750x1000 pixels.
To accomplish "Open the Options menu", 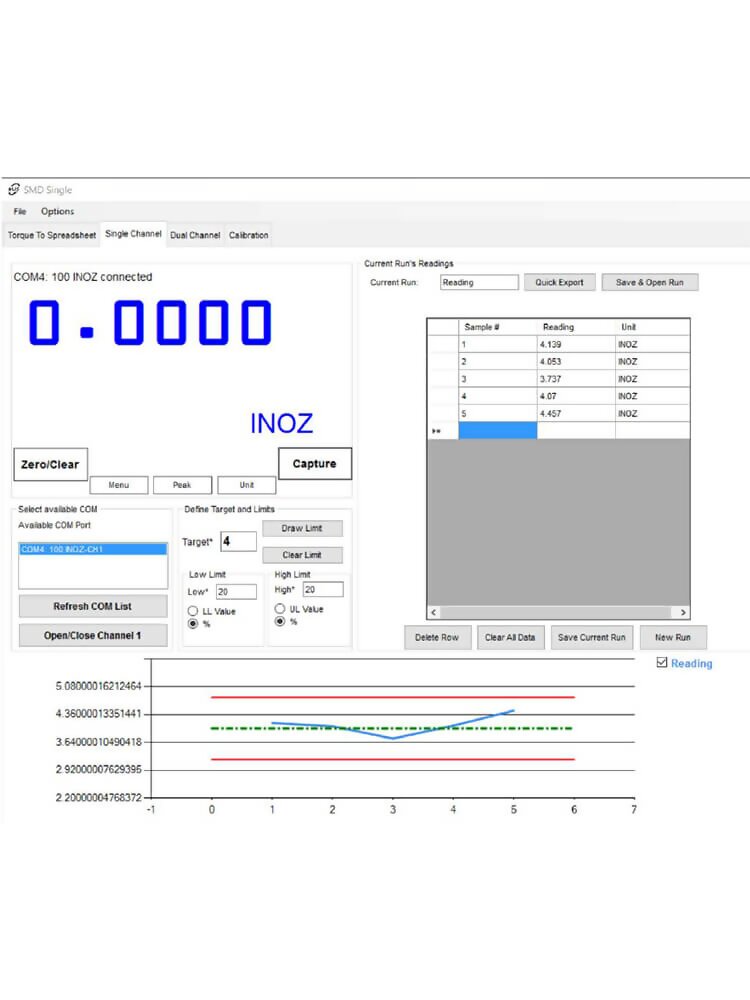I will [x=57, y=211].
